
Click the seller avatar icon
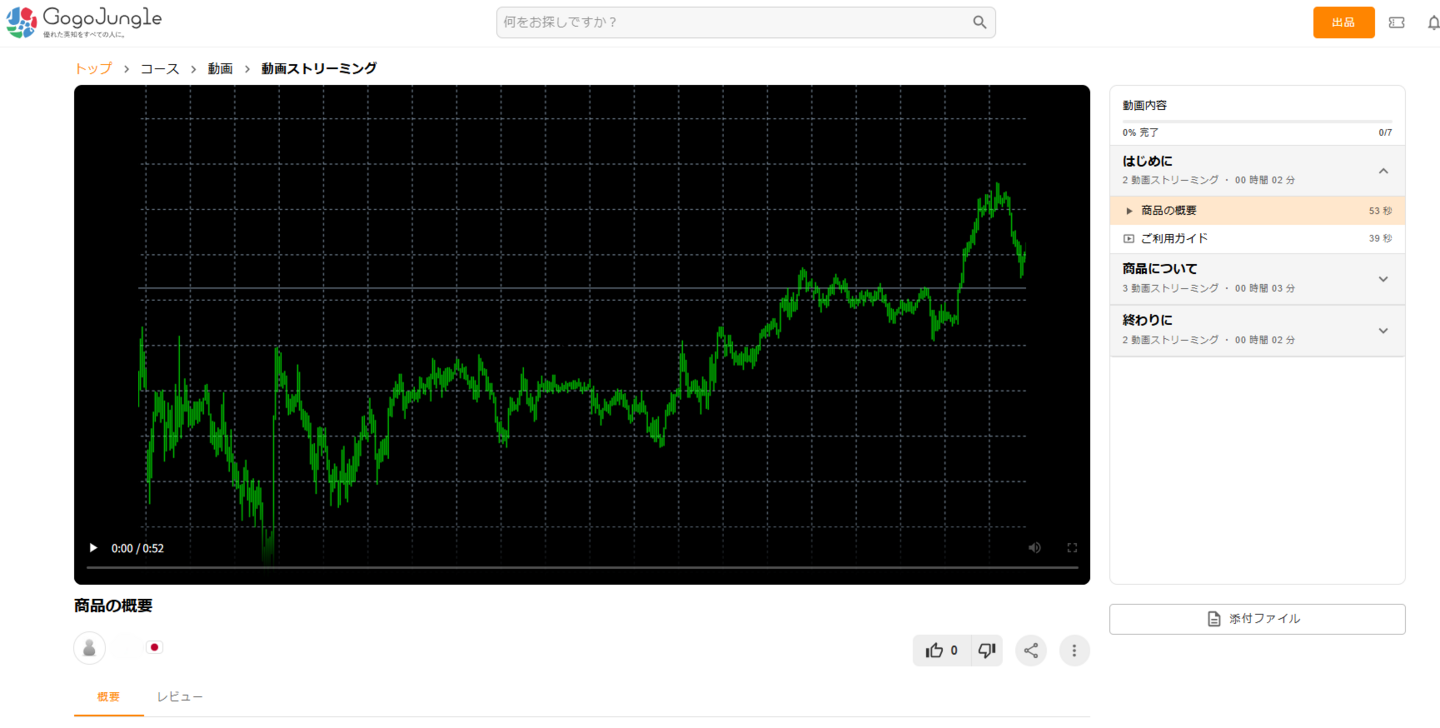coord(90,648)
